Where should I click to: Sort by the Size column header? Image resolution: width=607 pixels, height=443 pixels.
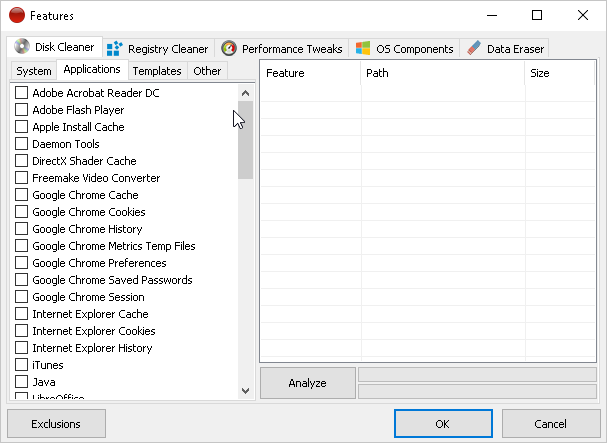560,73
